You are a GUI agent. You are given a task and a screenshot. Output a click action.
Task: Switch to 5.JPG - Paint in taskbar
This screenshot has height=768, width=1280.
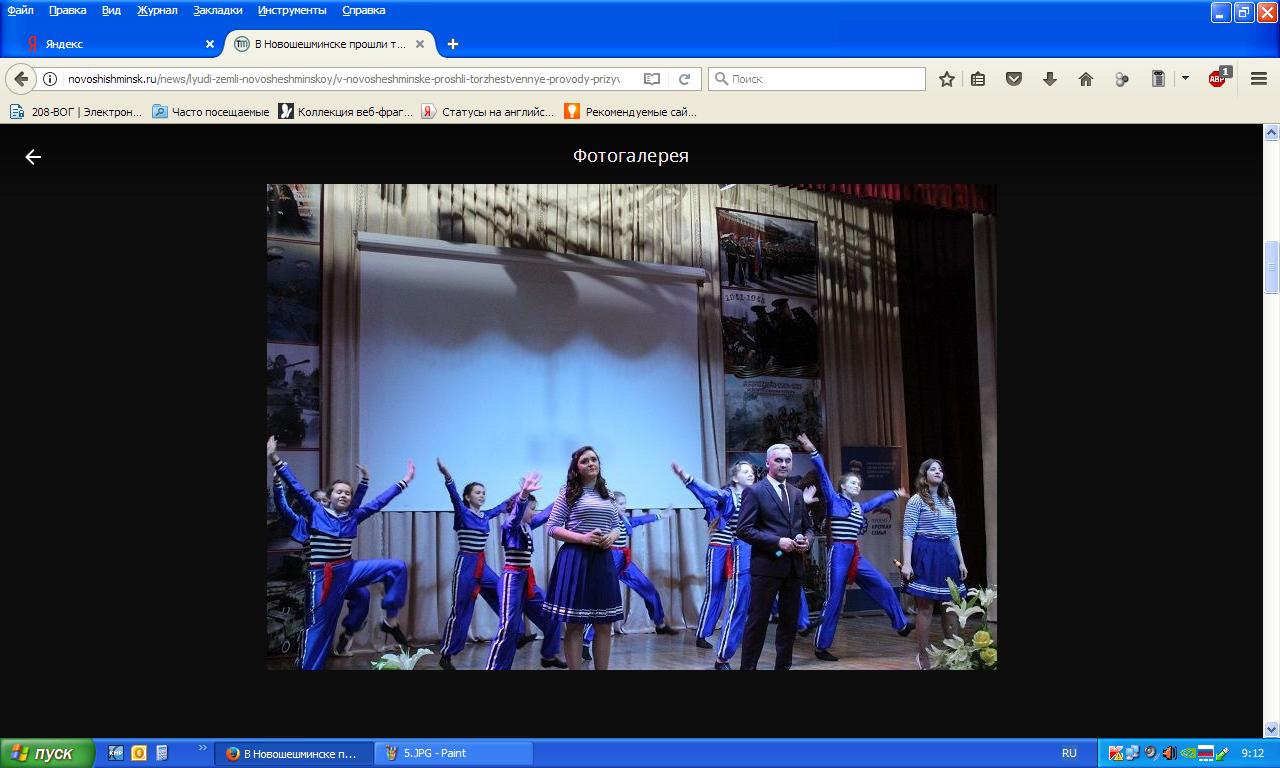point(453,753)
